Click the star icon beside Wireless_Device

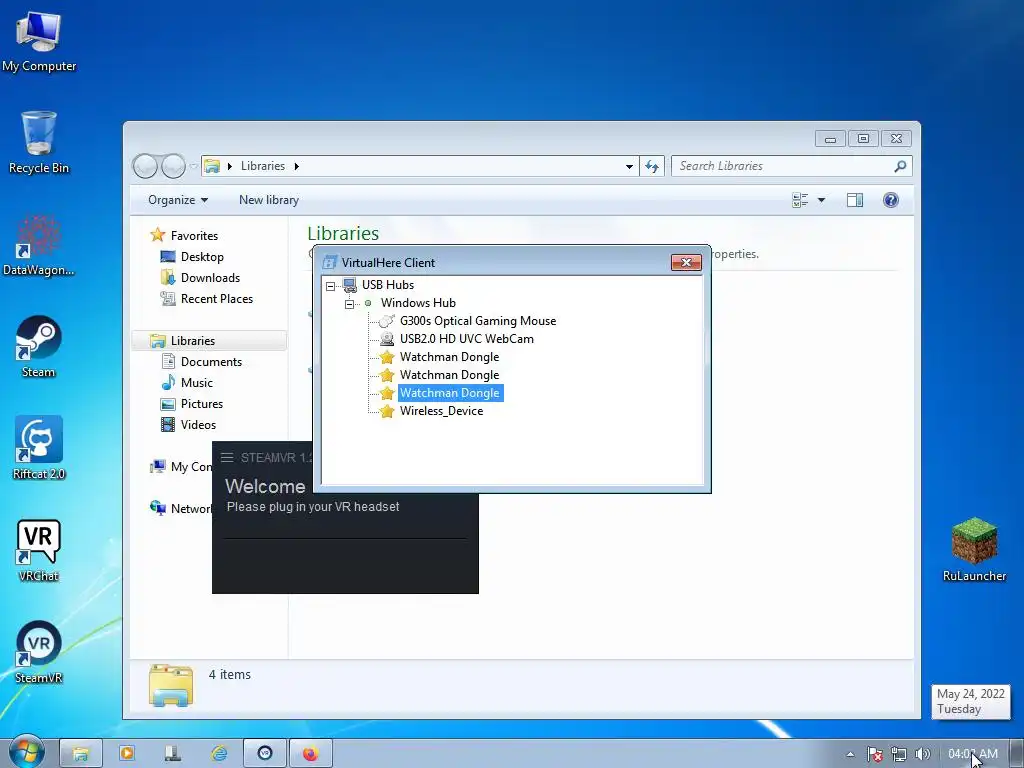(387, 411)
